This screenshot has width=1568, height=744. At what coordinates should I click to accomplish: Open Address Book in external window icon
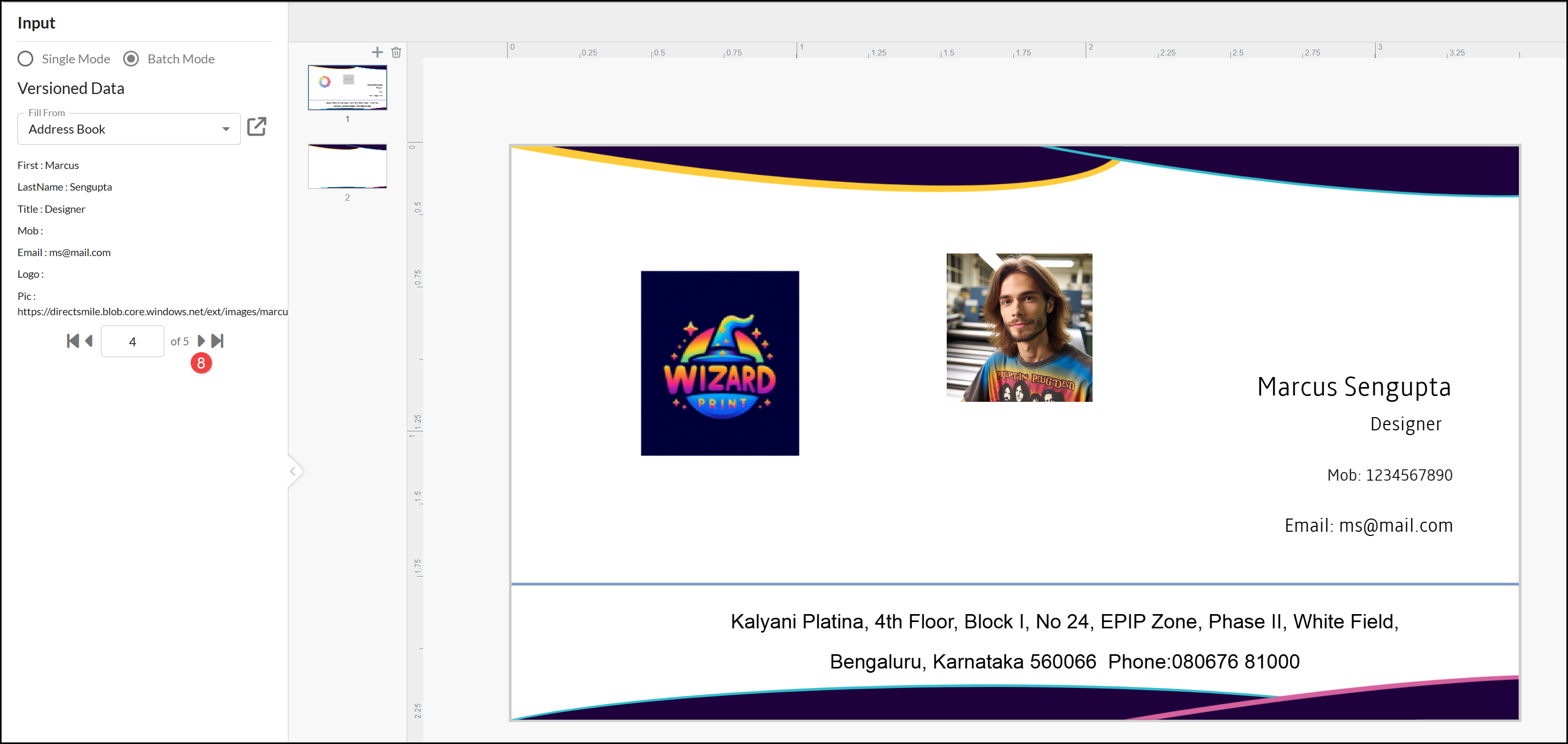256,127
